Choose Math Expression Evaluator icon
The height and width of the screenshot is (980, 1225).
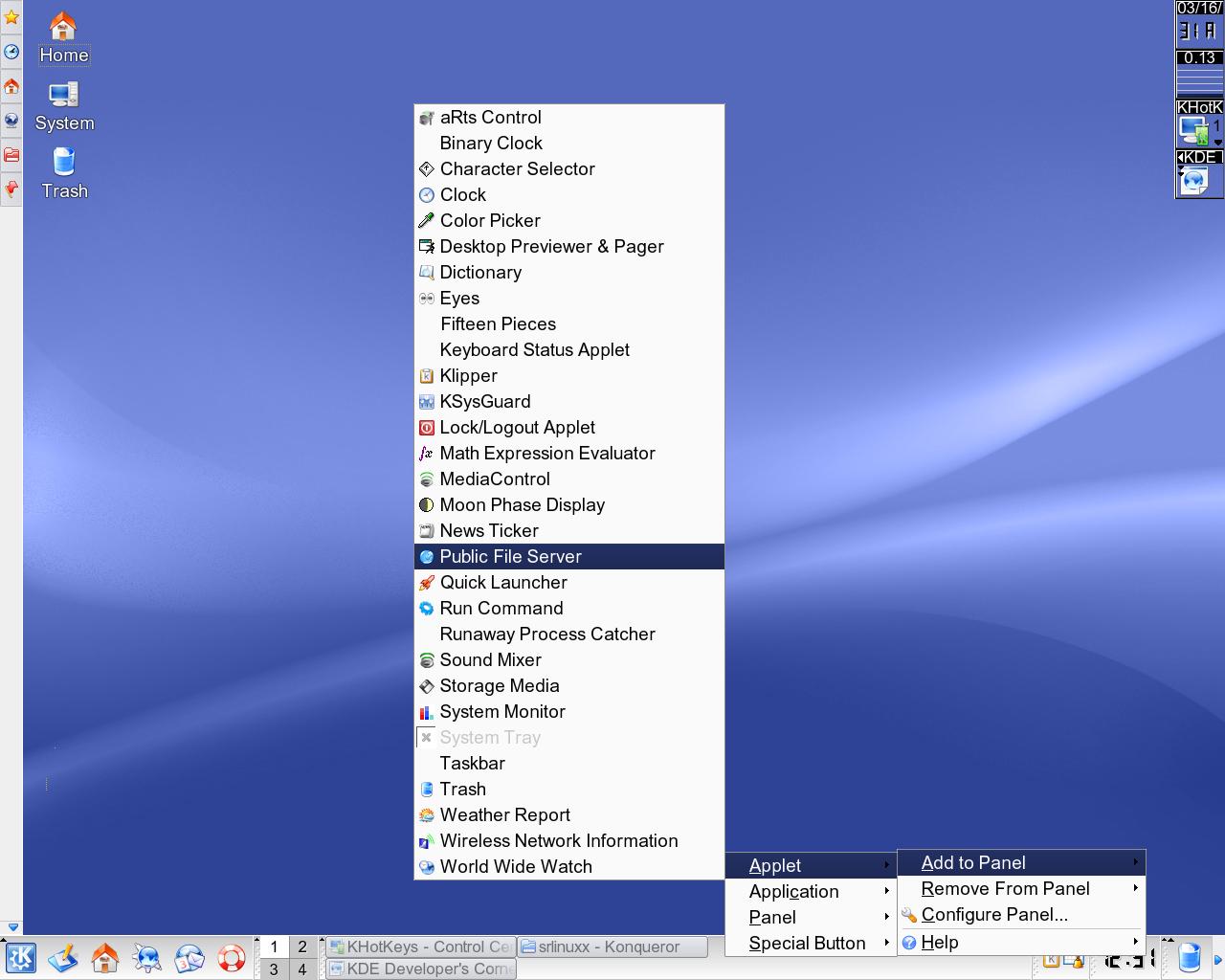point(427,454)
